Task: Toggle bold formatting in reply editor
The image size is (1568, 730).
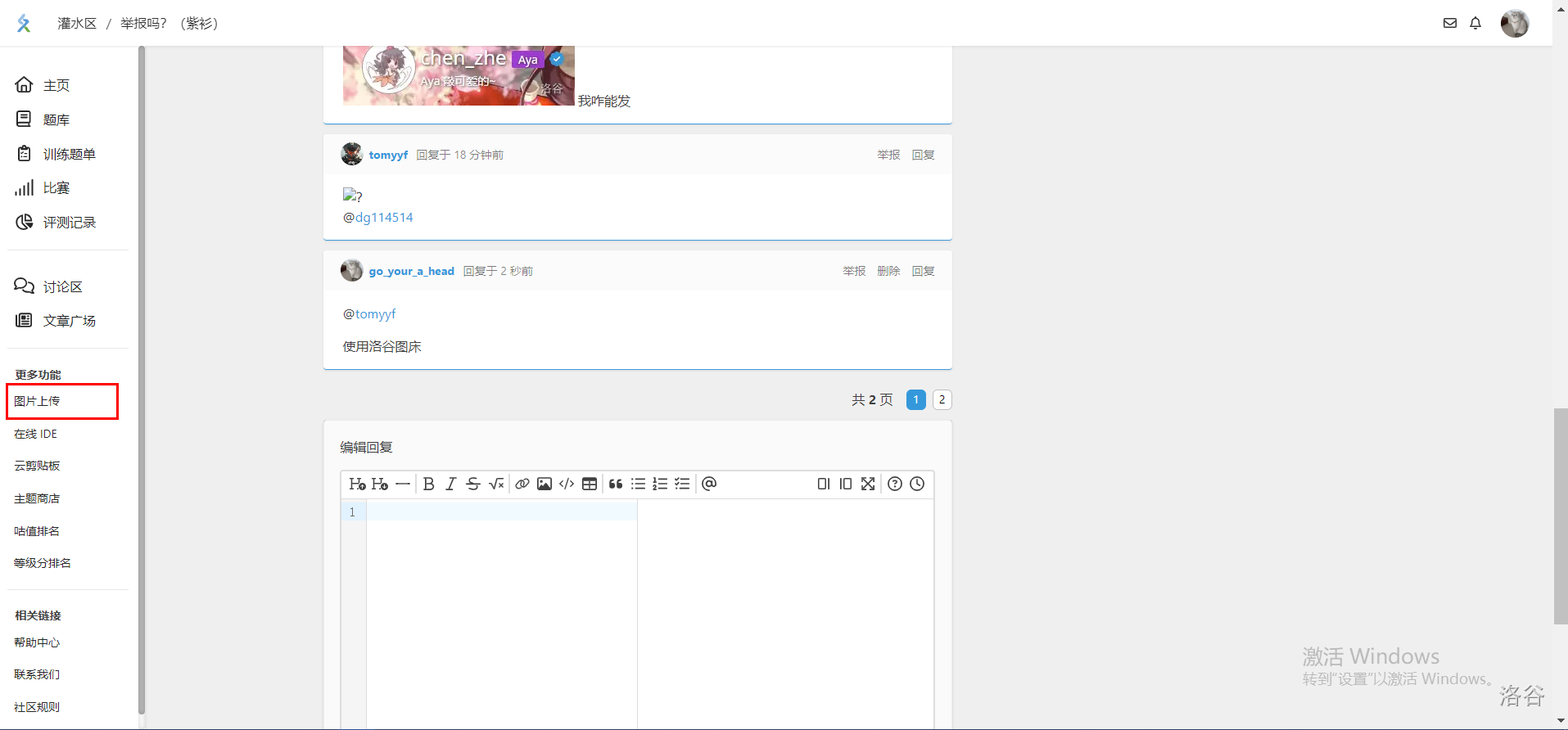Action: [428, 484]
